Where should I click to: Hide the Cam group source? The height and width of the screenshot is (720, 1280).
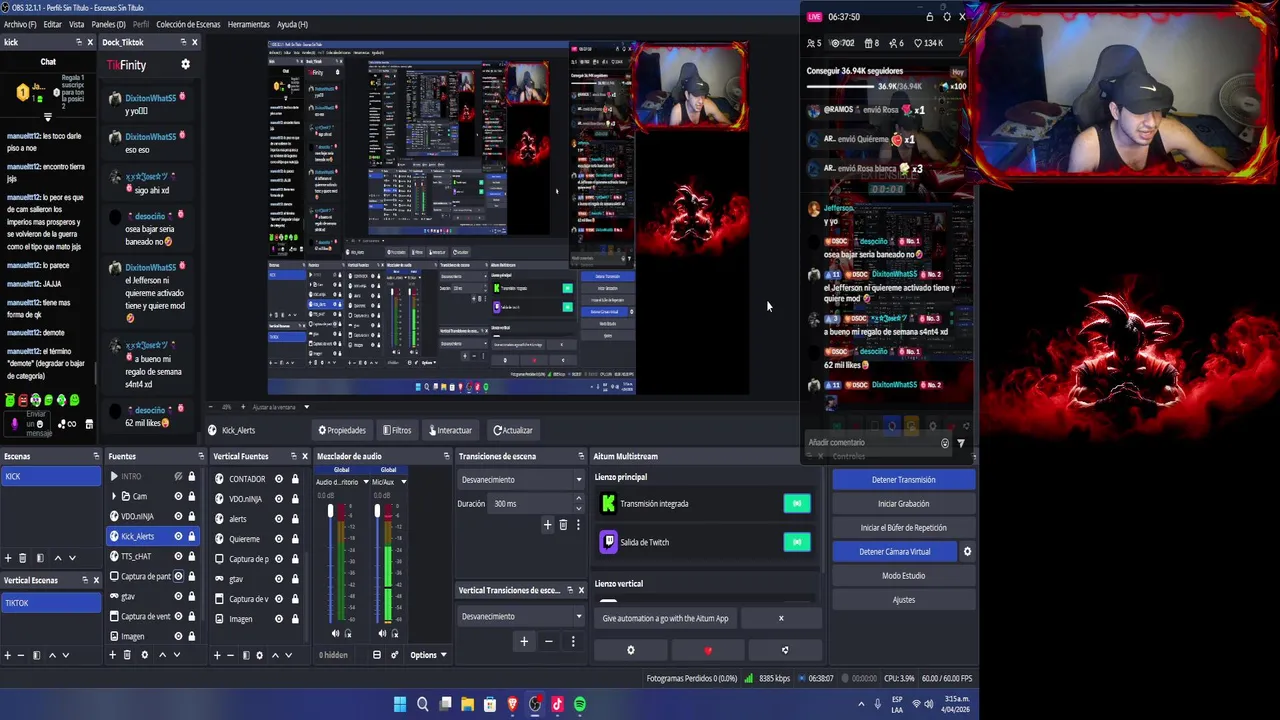(x=178, y=496)
